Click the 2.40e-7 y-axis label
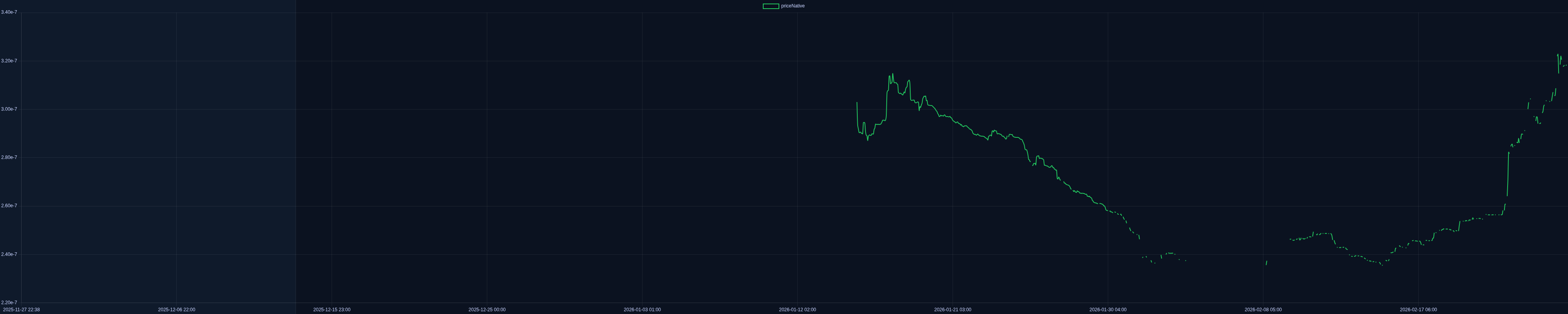 9,254
